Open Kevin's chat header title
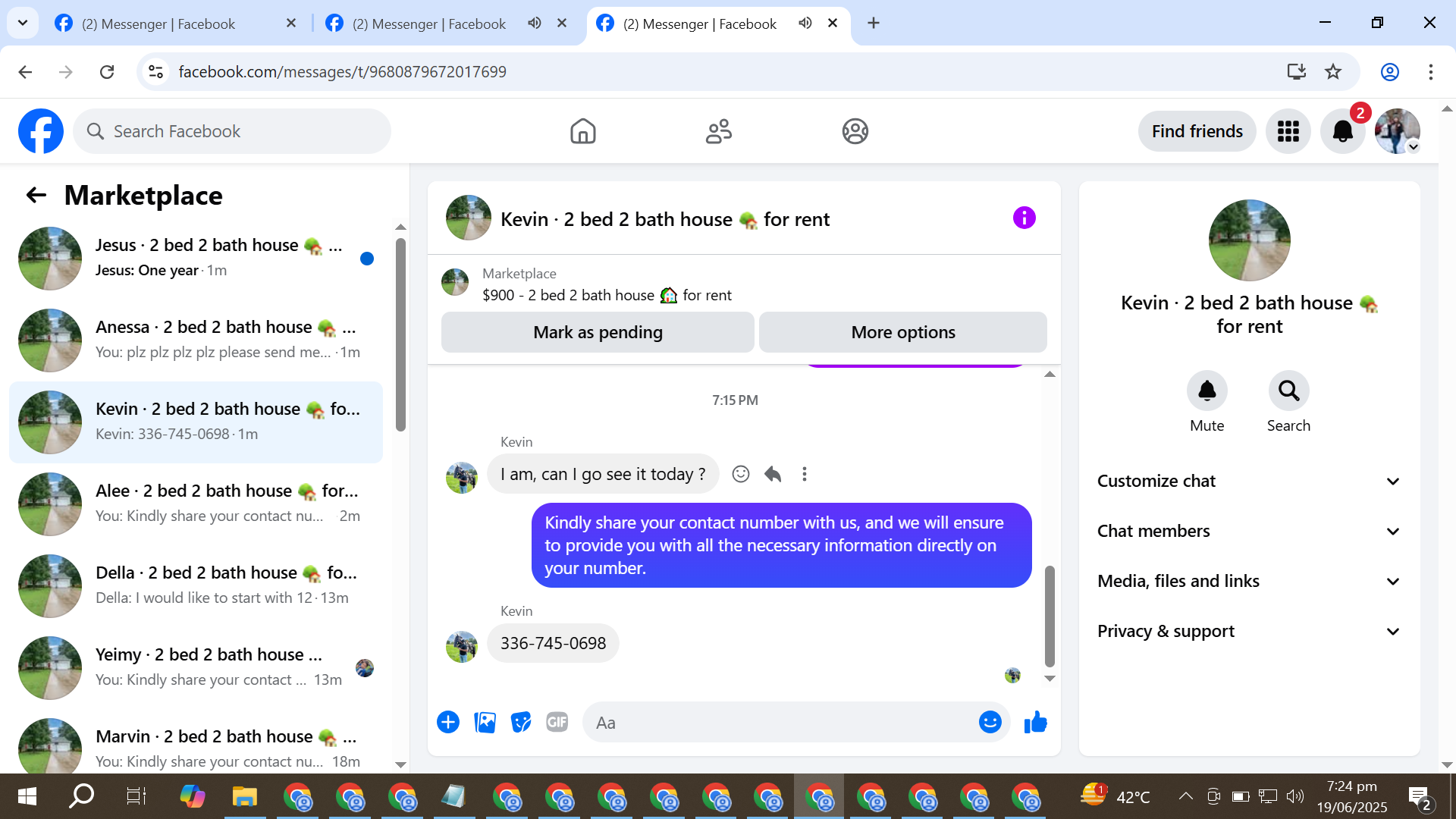 pyautogui.click(x=664, y=219)
